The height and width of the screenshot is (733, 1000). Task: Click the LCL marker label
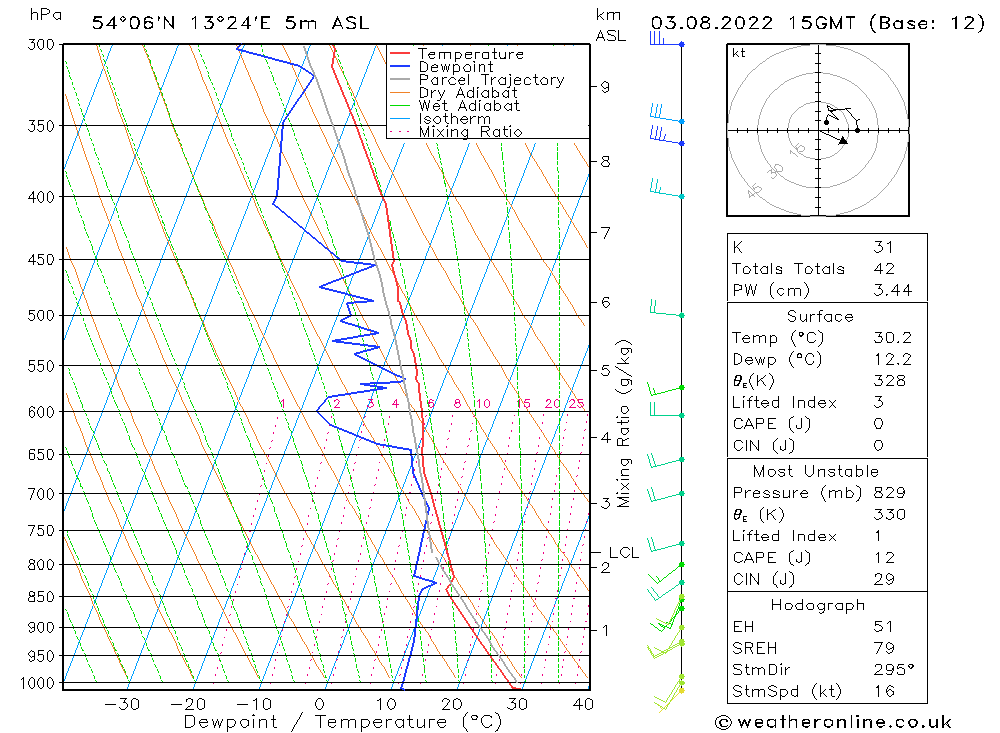[x=623, y=552]
